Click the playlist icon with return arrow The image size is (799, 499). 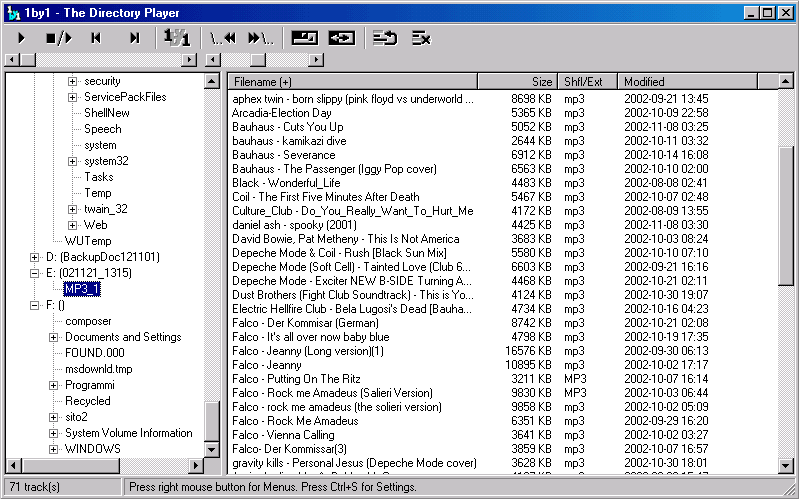tap(384, 38)
